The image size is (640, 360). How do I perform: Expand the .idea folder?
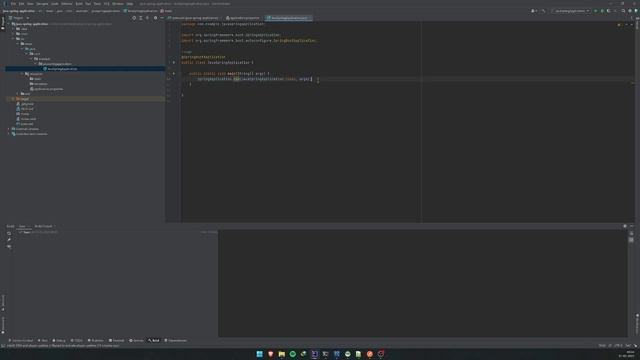[x=13, y=29]
